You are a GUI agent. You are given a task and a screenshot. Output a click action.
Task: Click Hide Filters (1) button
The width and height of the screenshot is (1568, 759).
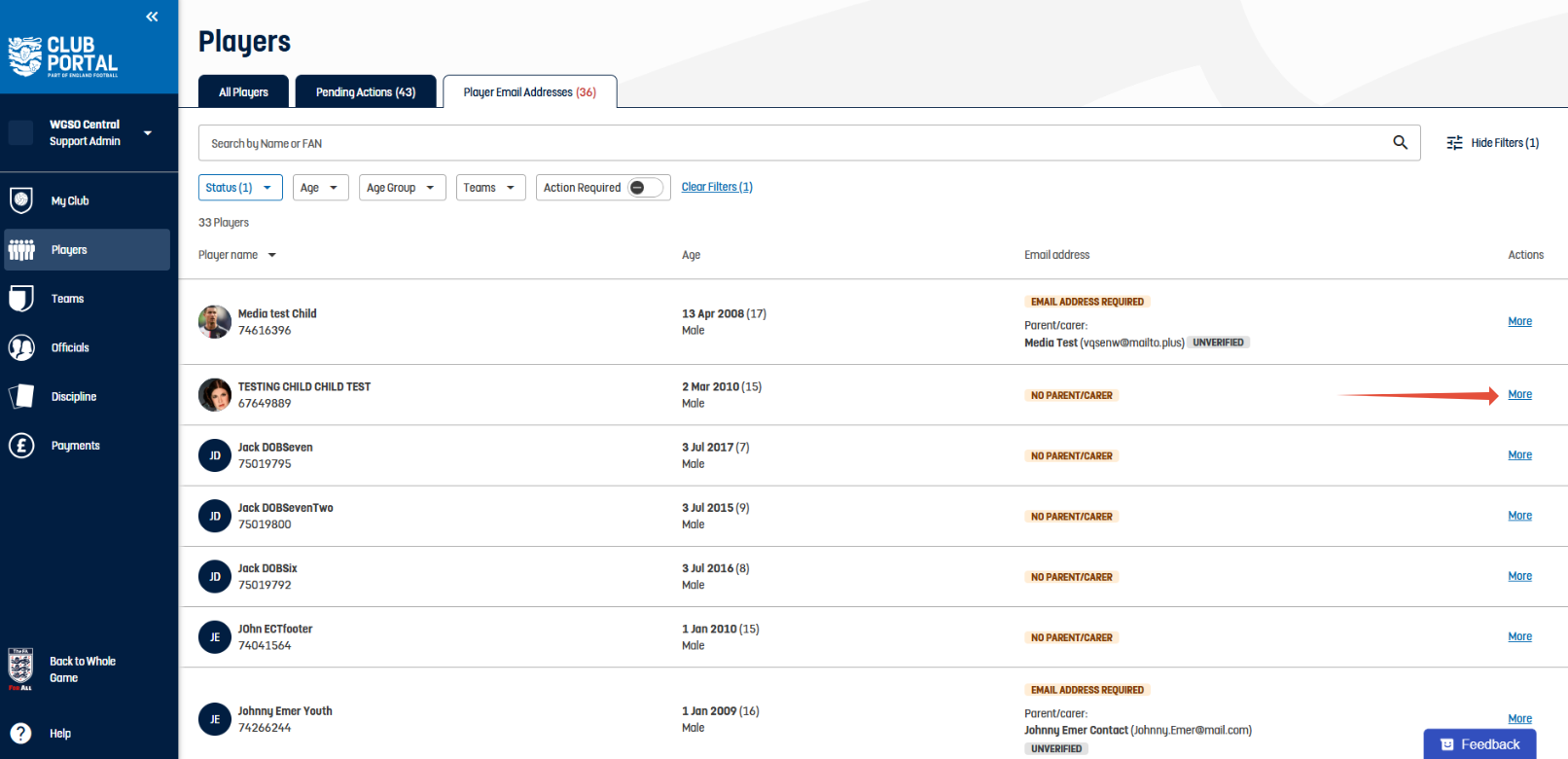point(1493,143)
